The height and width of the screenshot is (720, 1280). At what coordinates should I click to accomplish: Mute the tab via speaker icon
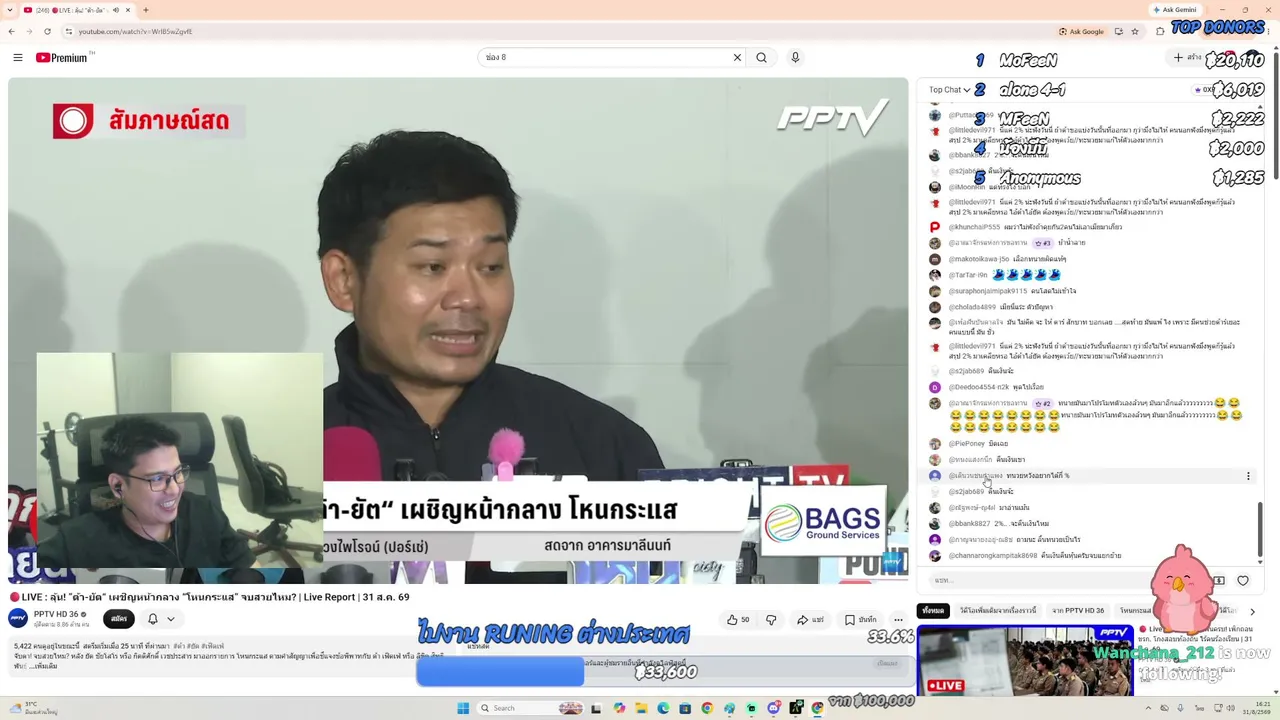tap(115, 10)
